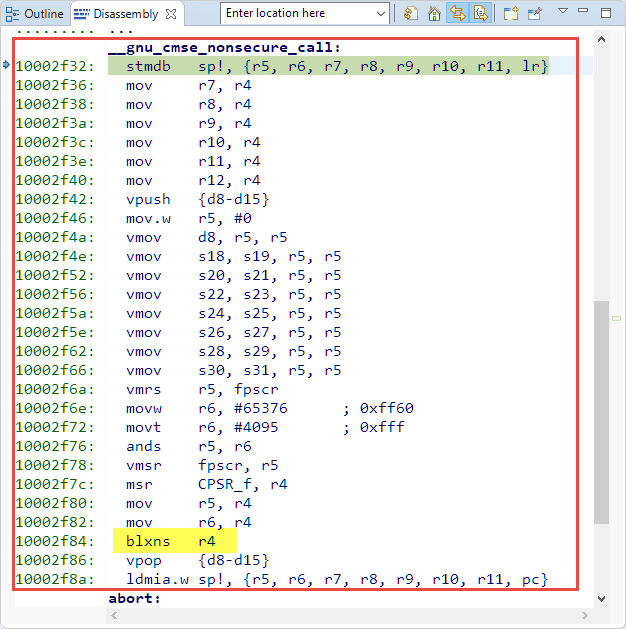The width and height of the screenshot is (626, 629).
Task: Toggle Pin to Debug Context icon
Action: pyautogui.click(x=535, y=14)
